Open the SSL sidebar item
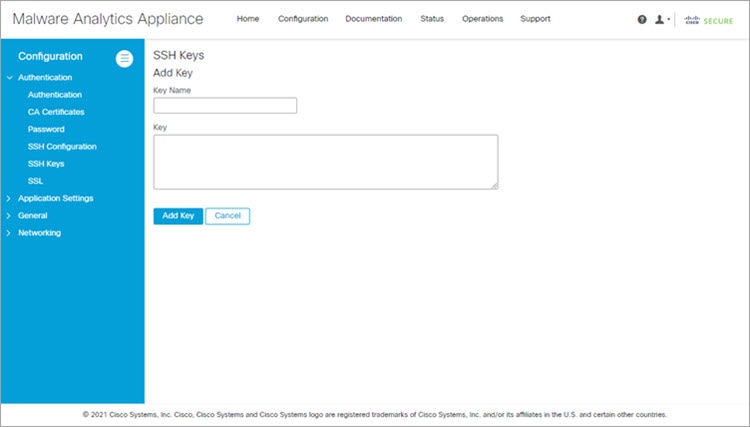Viewport: 750px width, 427px height. coord(35,181)
